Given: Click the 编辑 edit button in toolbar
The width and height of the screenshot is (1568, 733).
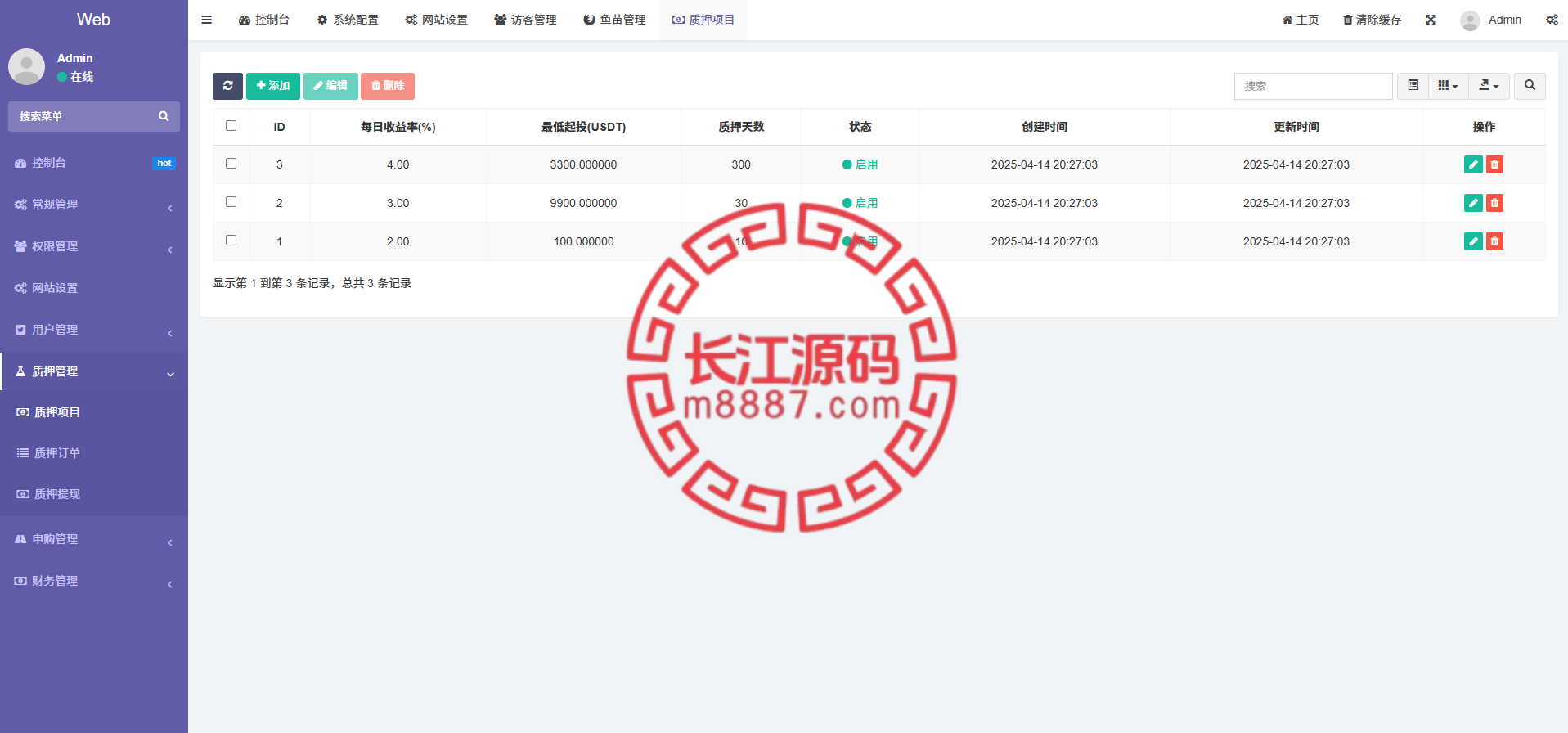Looking at the screenshot, I should pos(330,86).
